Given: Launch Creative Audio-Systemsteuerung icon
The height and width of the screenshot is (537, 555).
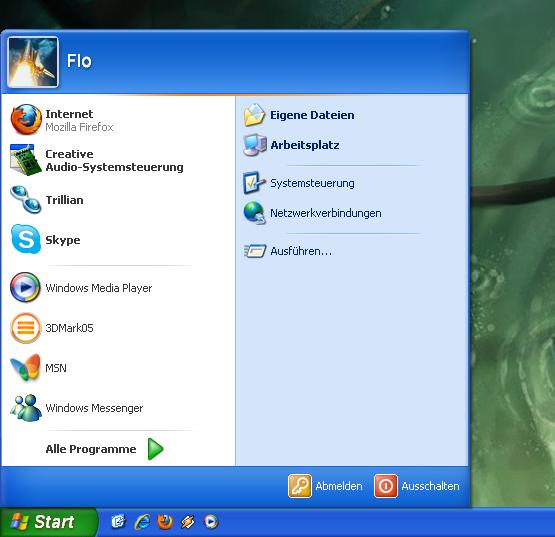Looking at the screenshot, I should click(x=25, y=160).
